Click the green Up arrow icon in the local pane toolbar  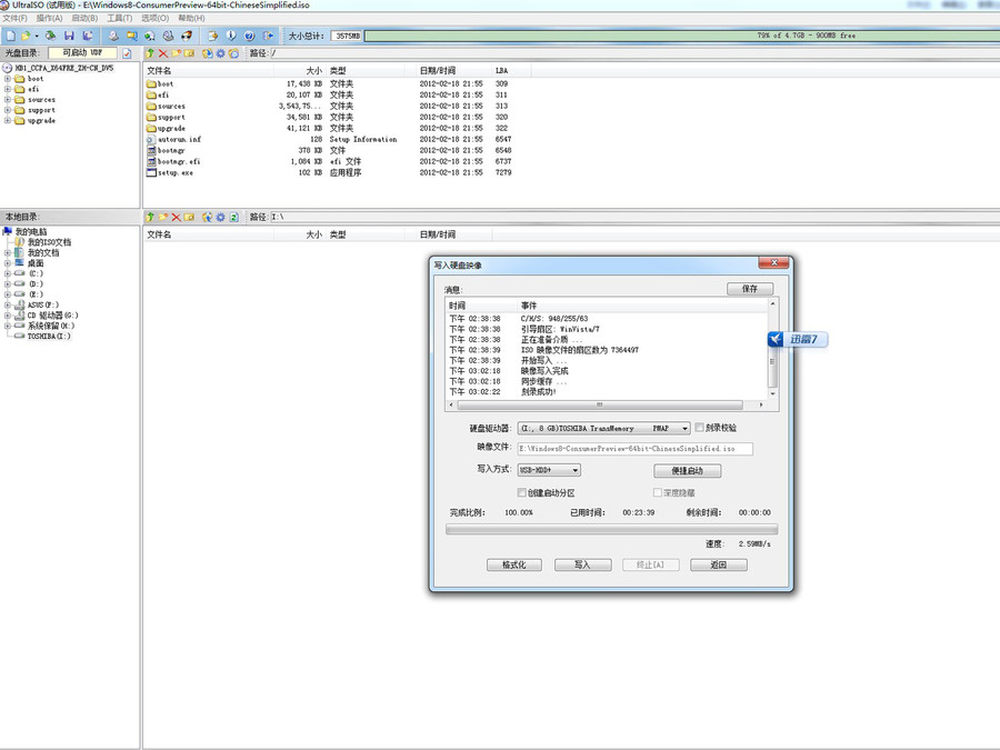150,217
